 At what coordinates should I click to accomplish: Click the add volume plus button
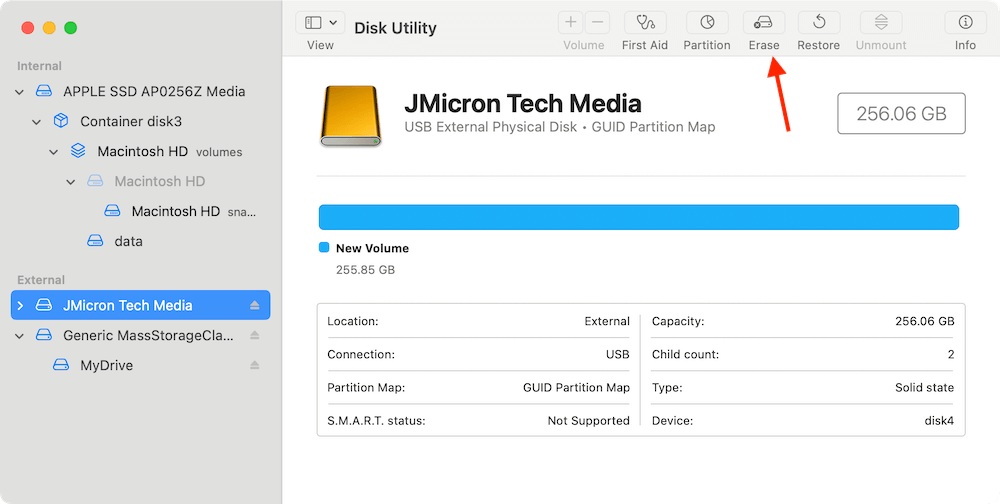click(x=571, y=22)
